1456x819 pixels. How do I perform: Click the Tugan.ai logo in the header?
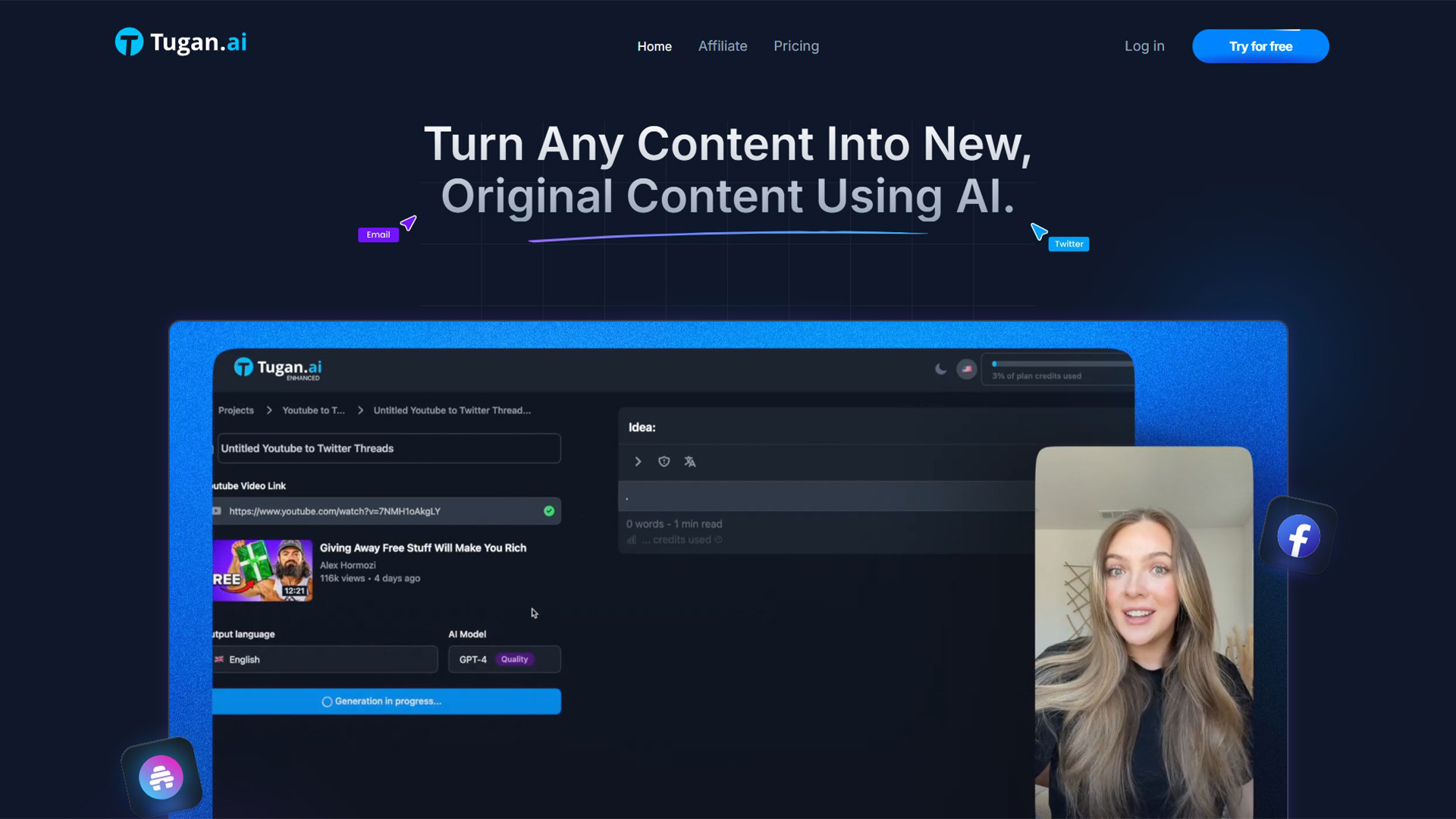coord(180,42)
